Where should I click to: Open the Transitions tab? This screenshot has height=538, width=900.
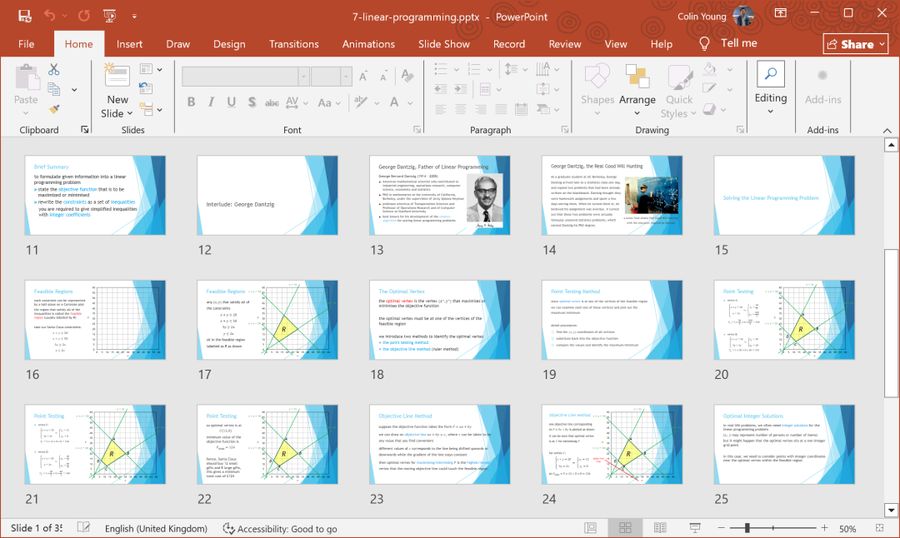(x=293, y=44)
